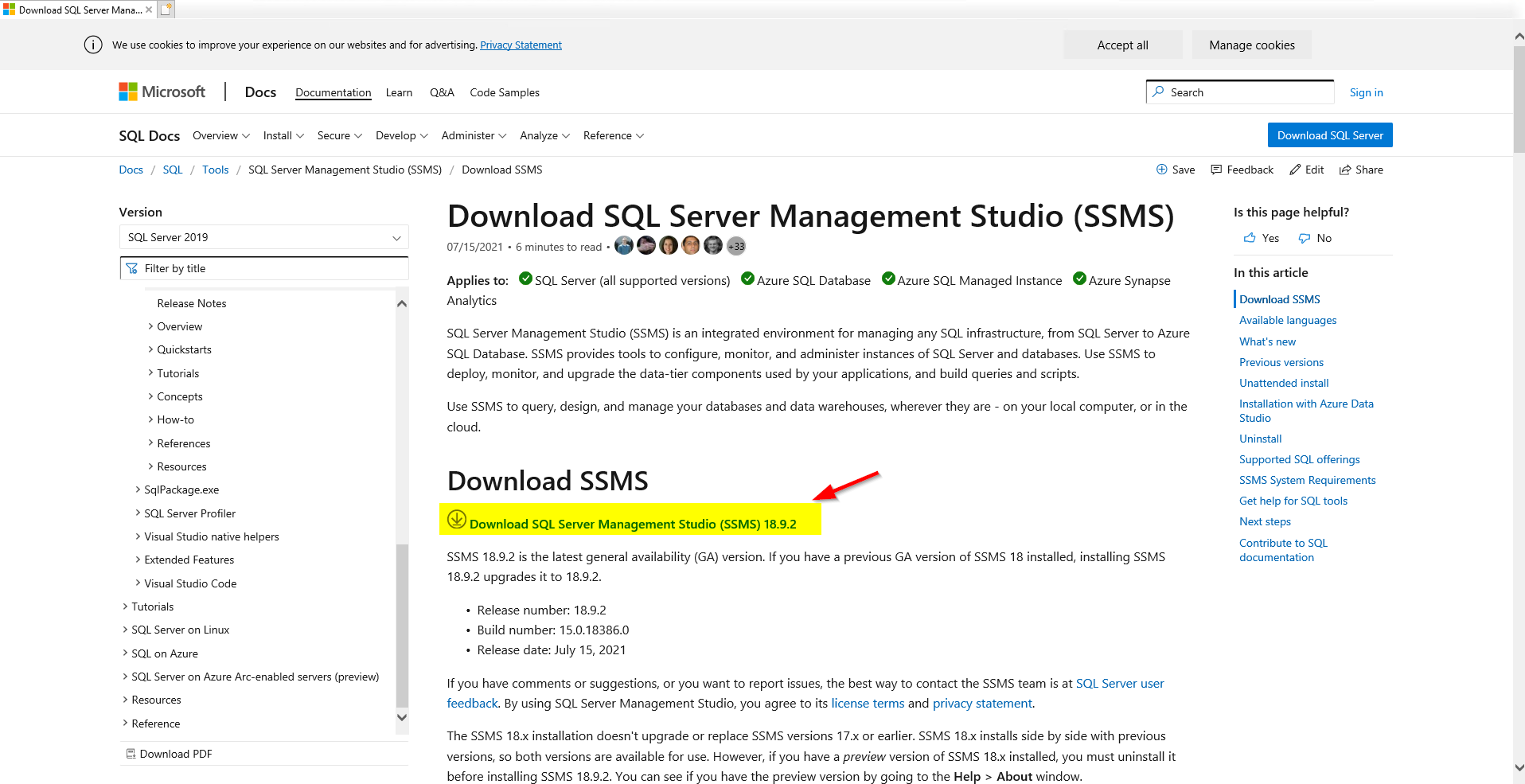Close the browser tab
Viewport: 1525px width, 784px height.
[x=149, y=10]
